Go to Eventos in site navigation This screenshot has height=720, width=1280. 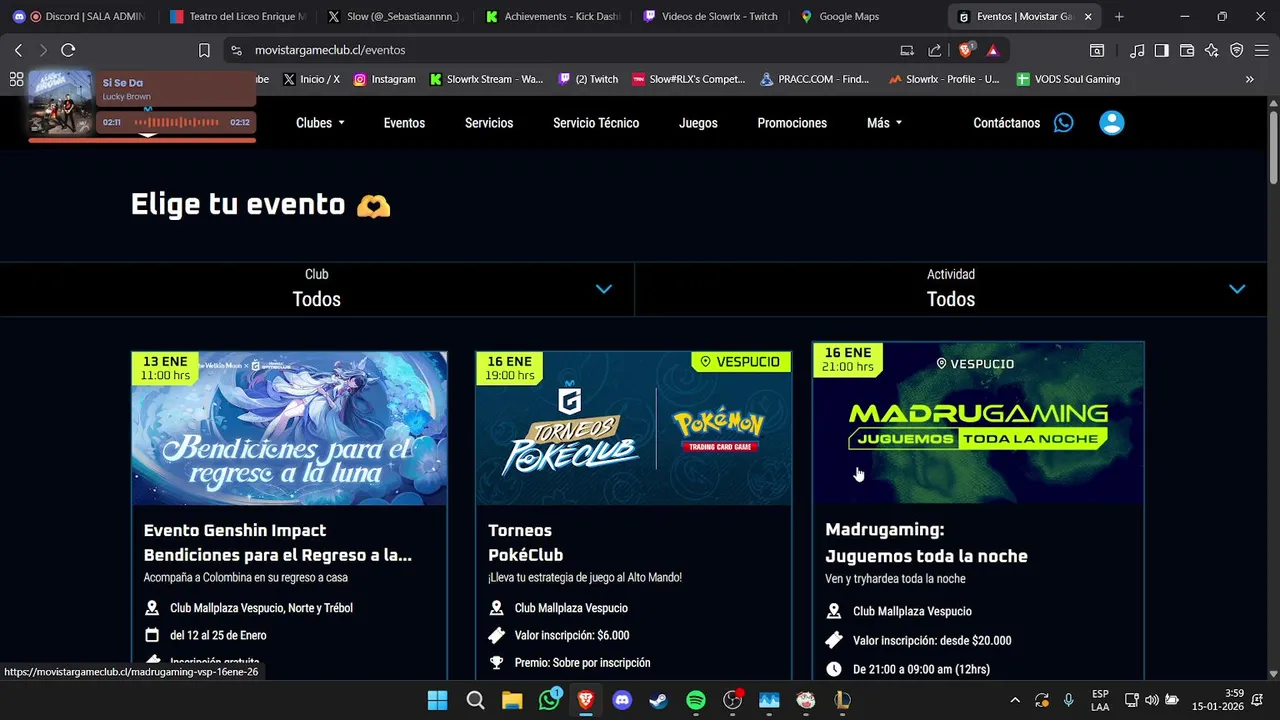pyautogui.click(x=404, y=123)
